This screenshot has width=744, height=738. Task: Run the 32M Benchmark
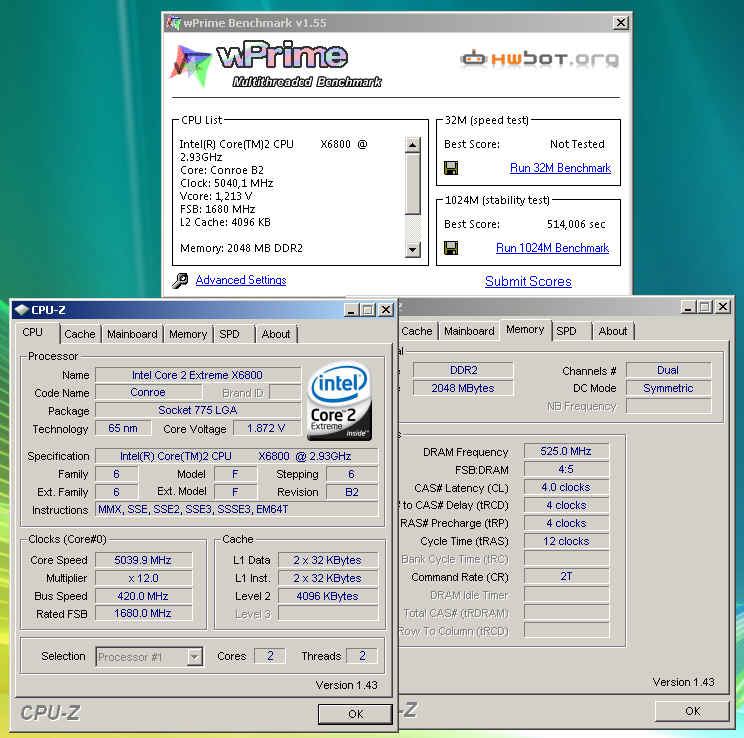point(560,168)
